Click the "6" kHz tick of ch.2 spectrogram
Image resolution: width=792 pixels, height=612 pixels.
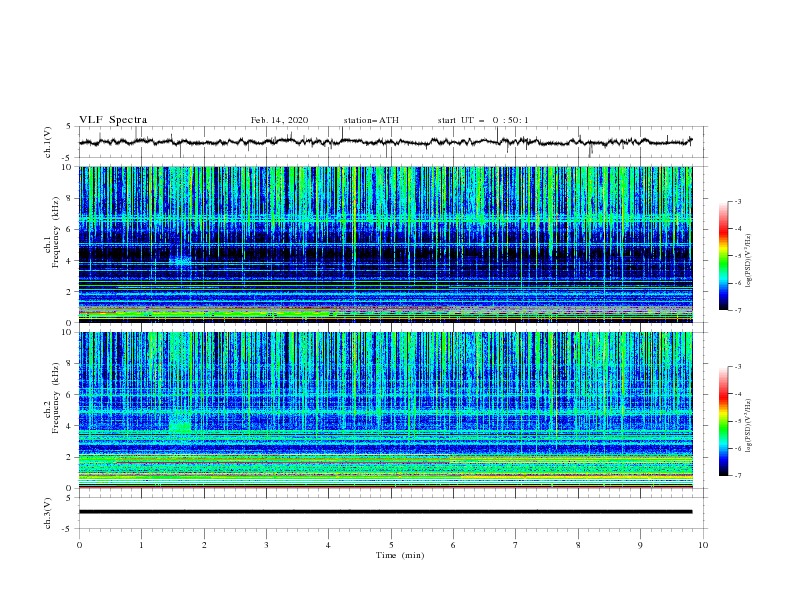click(x=70, y=395)
